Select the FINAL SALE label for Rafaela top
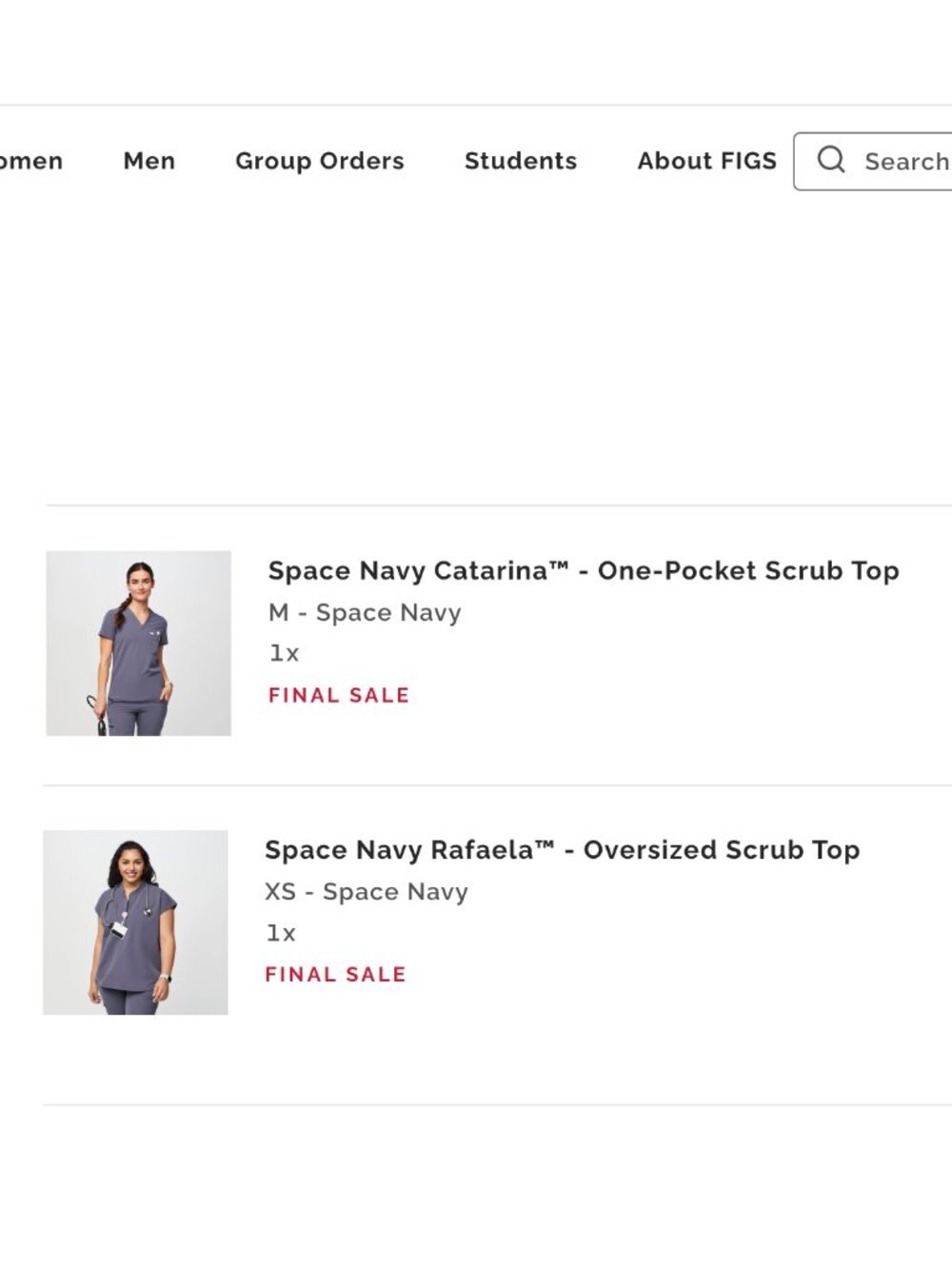The image size is (952, 1269). [335, 974]
